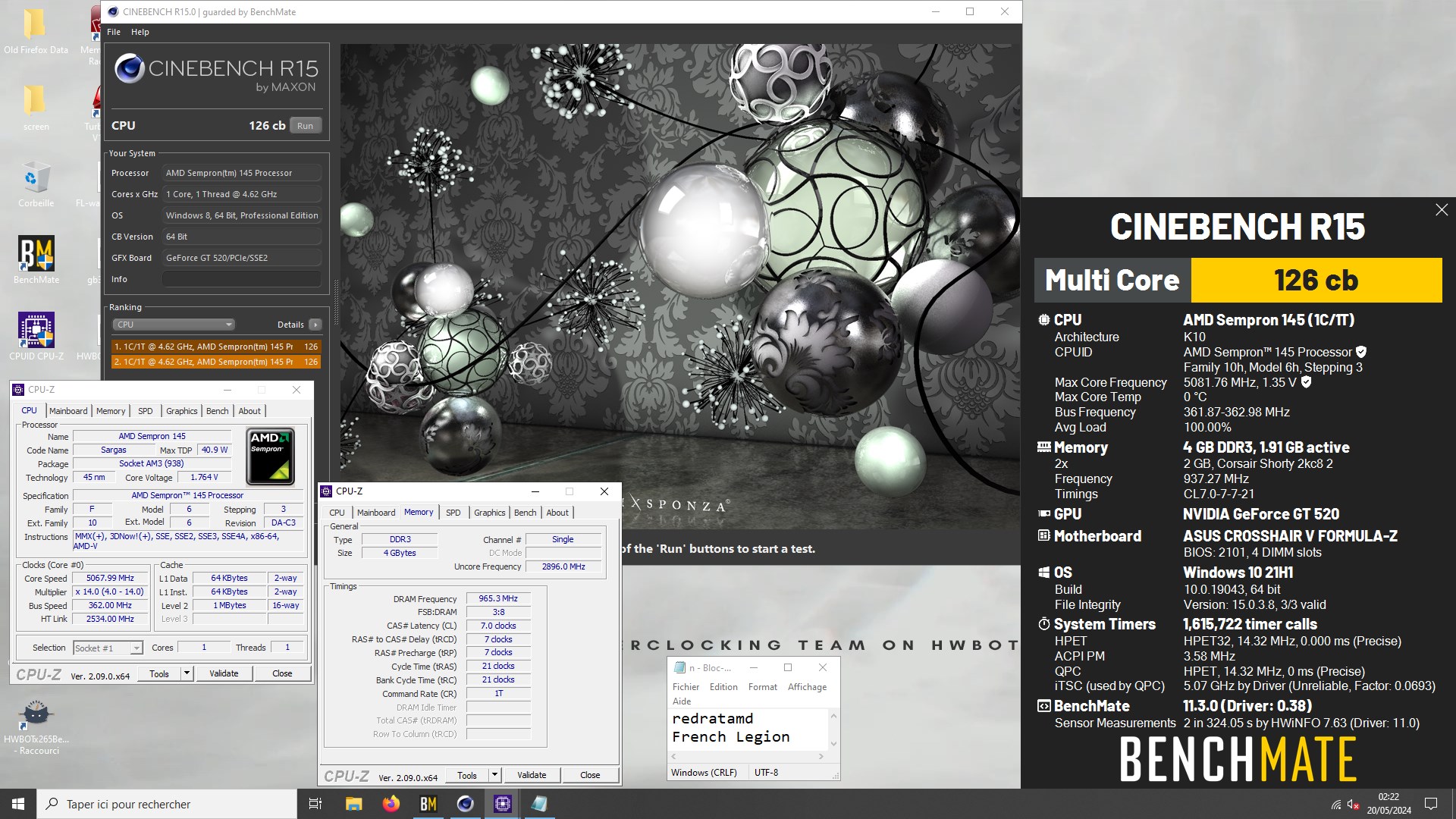Open Graphics tab in CPU window
This screenshot has height=819, width=1456.
182,411
